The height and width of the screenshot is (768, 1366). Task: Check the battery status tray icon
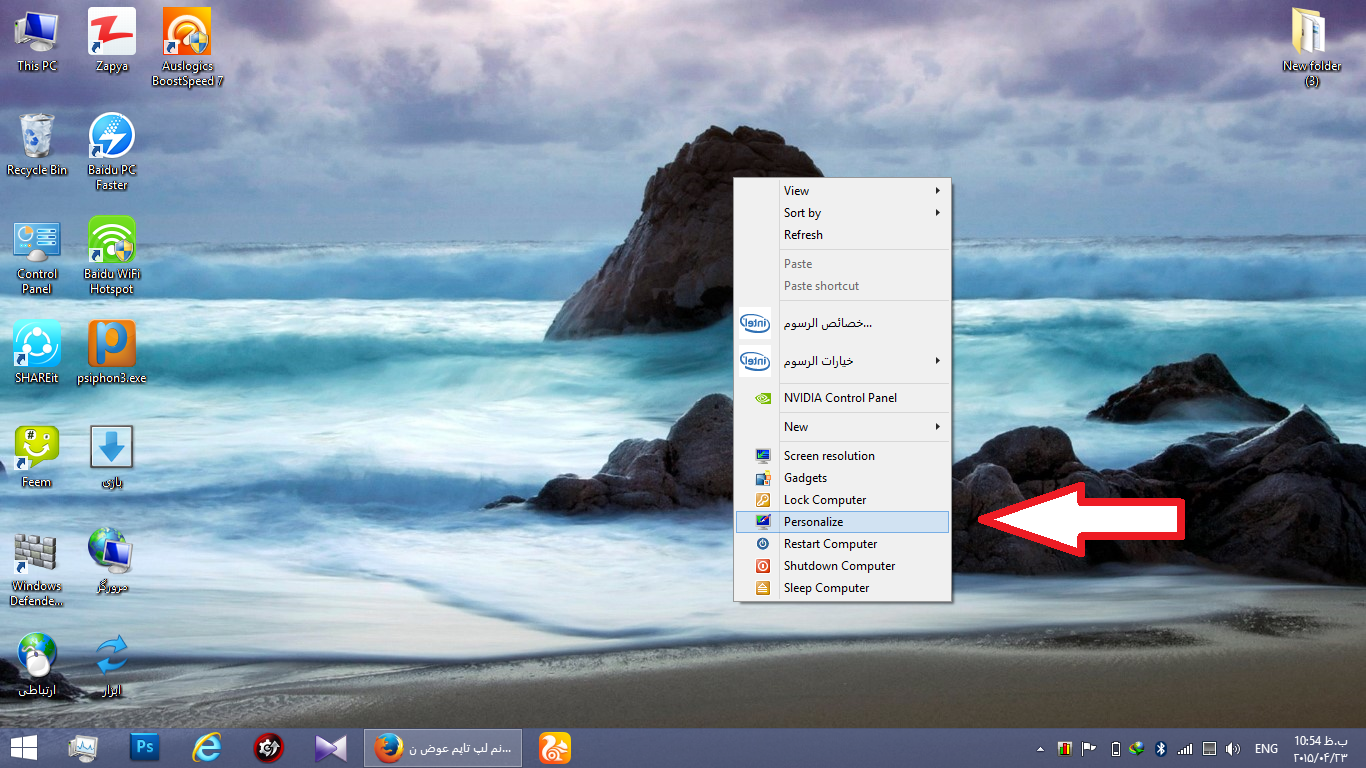pos(1116,748)
